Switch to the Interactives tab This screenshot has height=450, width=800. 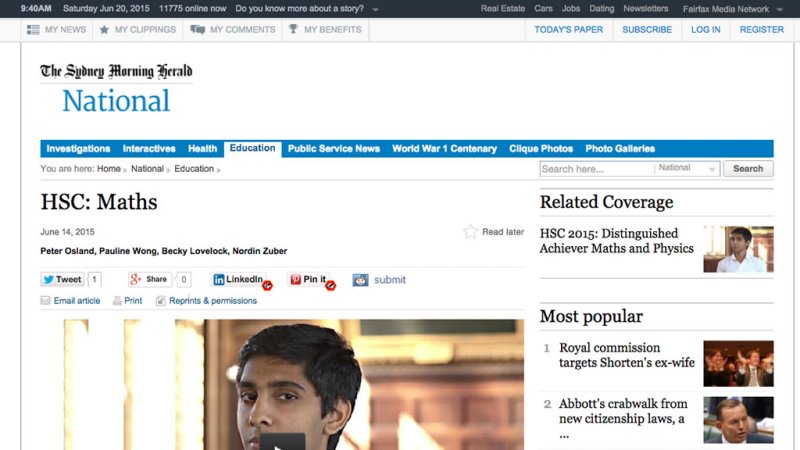(149, 148)
